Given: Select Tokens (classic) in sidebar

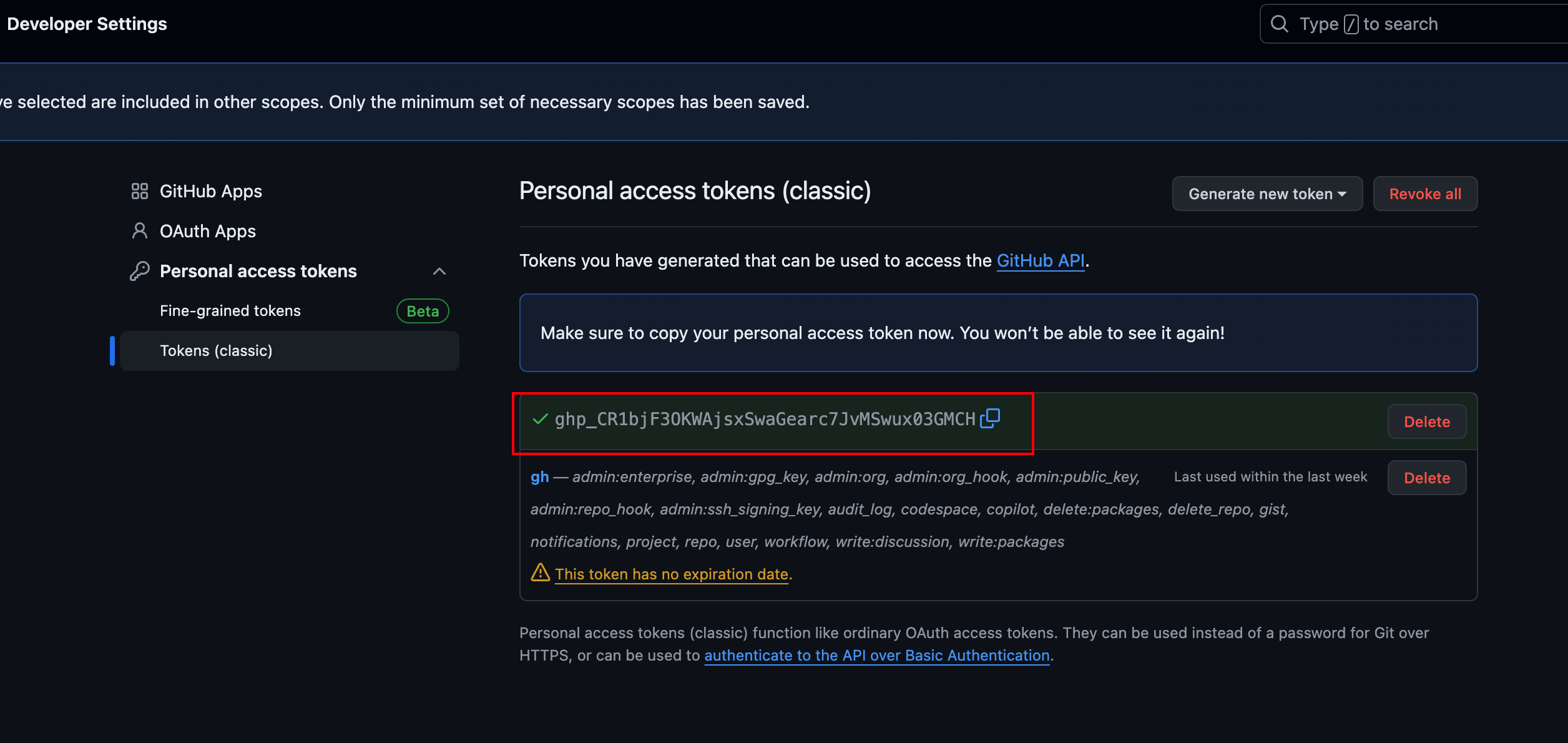Looking at the screenshot, I should click(x=216, y=351).
